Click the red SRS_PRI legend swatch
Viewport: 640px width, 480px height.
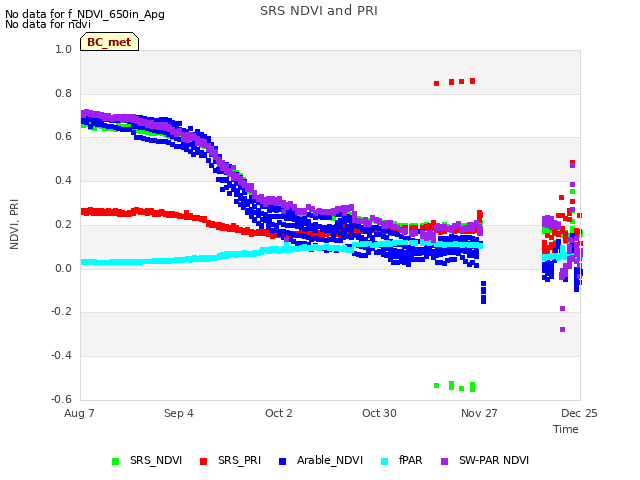click(x=203, y=461)
